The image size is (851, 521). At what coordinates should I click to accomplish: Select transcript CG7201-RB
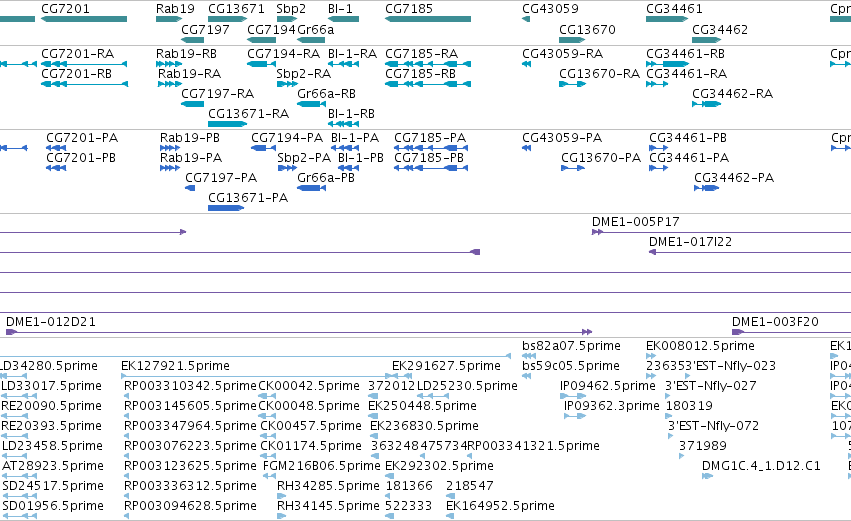(x=84, y=84)
